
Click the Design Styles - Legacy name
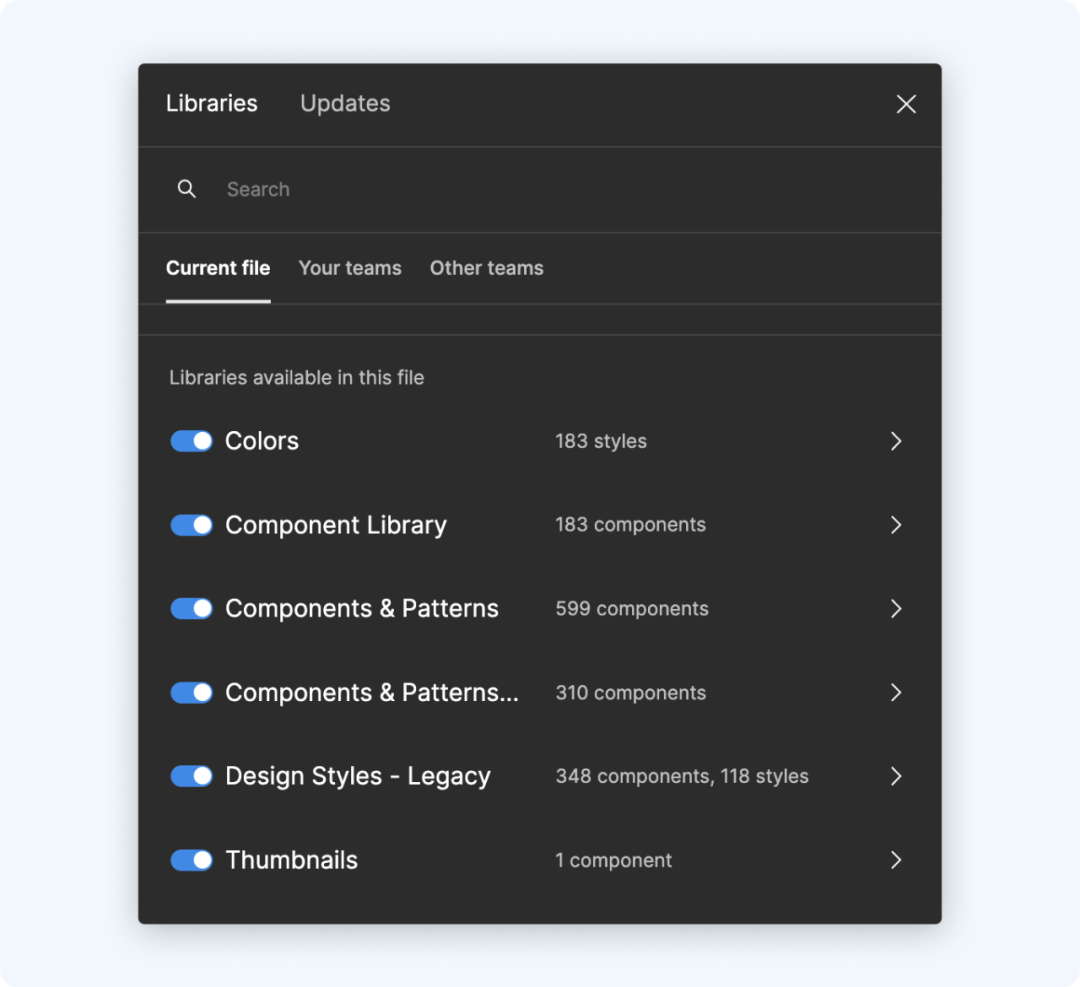pyautogui.click(x=358, y=776)
